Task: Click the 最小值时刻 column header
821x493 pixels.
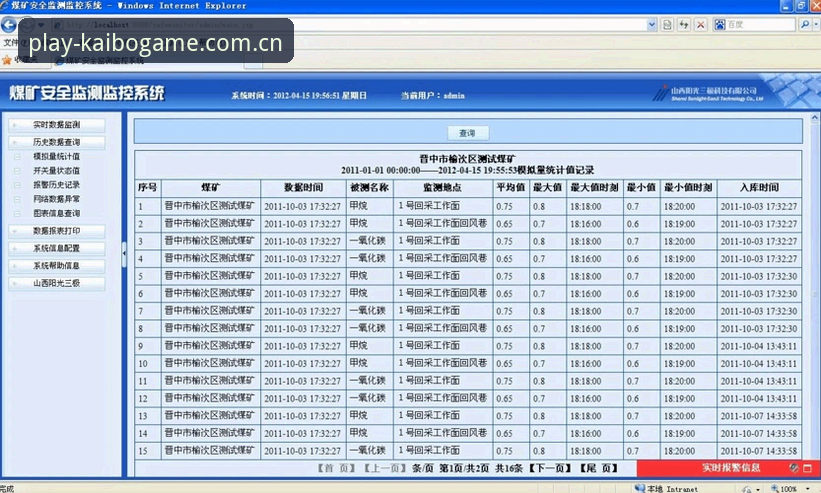Action: 689,187
